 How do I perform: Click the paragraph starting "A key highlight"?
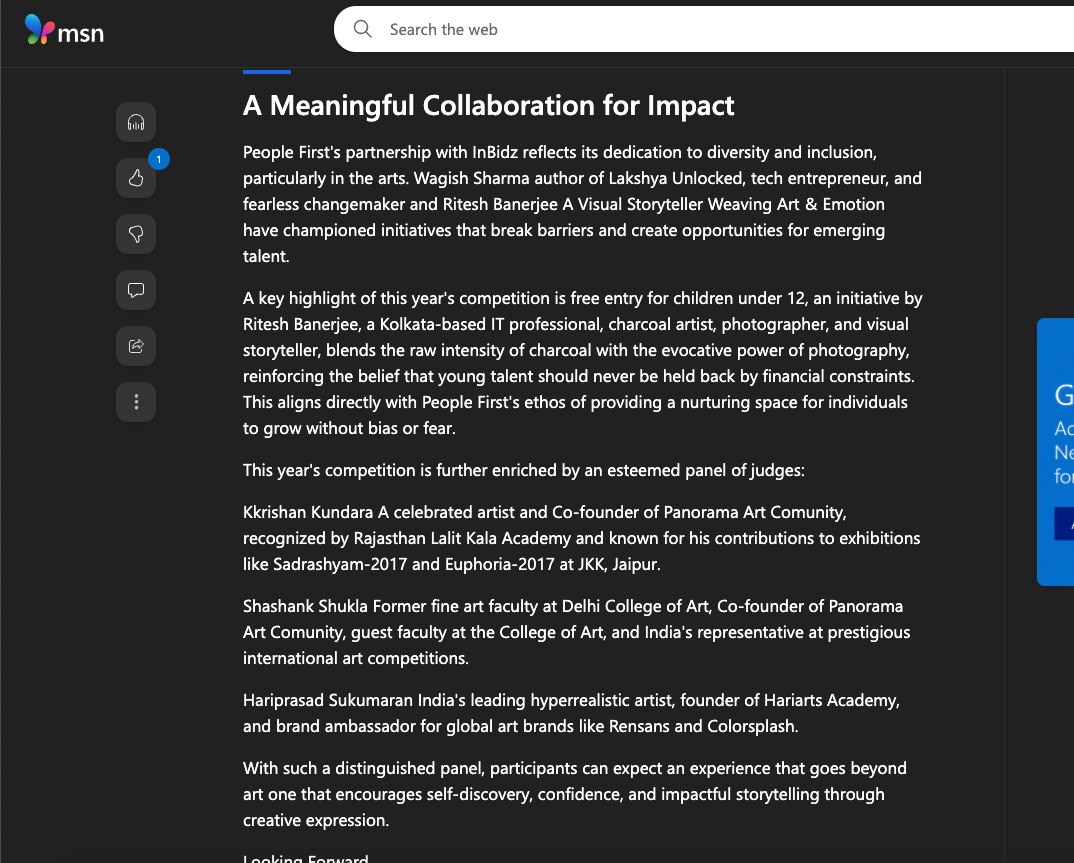tap(582, 363)
